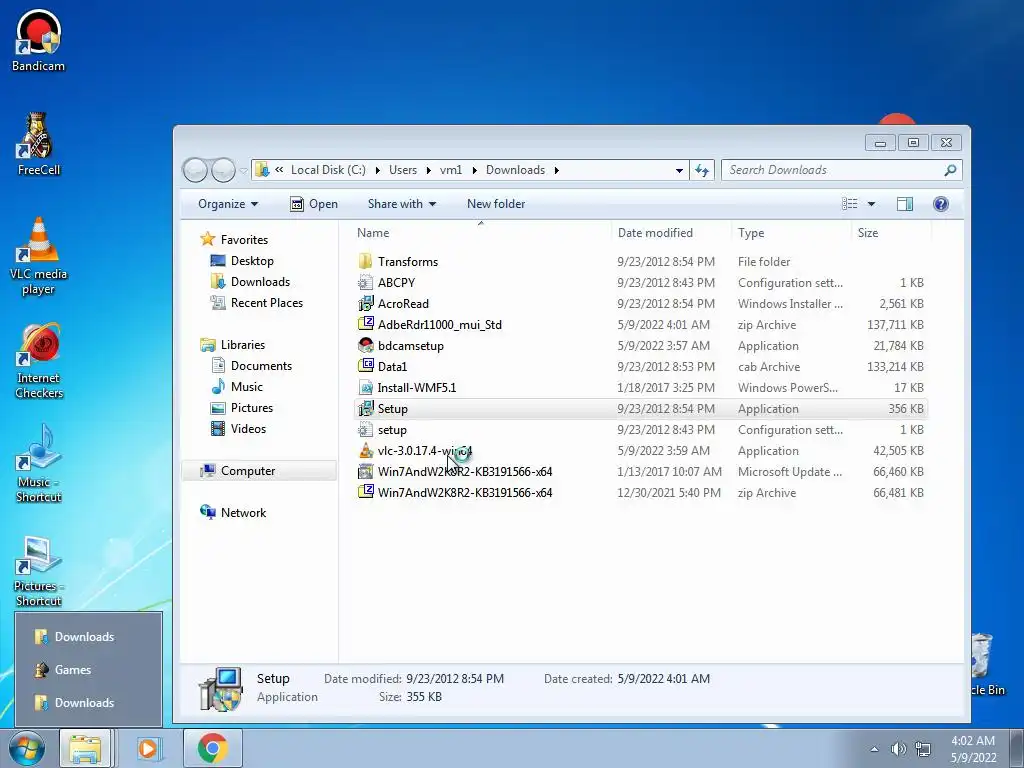Select Downloads under Favorites
This screenshot has height=768, width=1024.
tap(250, 281)
